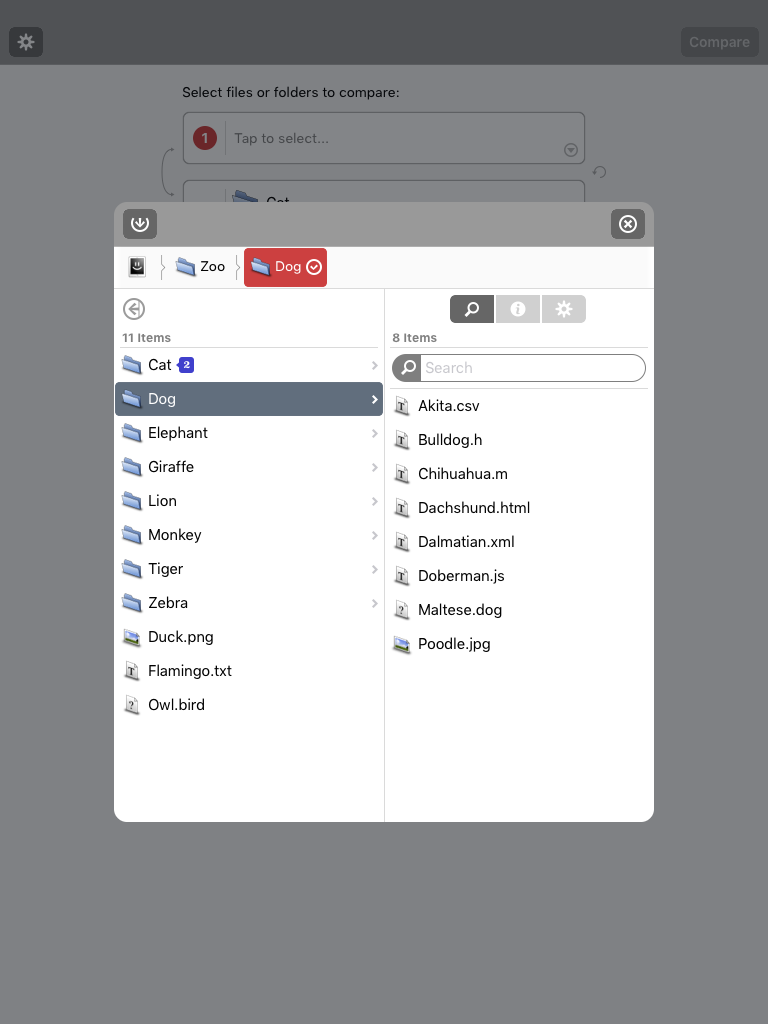The height and width of the screenshot is (1024, 768).
Task: Switch to the settings gear tab
Action: pyautogui.click(x=564, y=309)
